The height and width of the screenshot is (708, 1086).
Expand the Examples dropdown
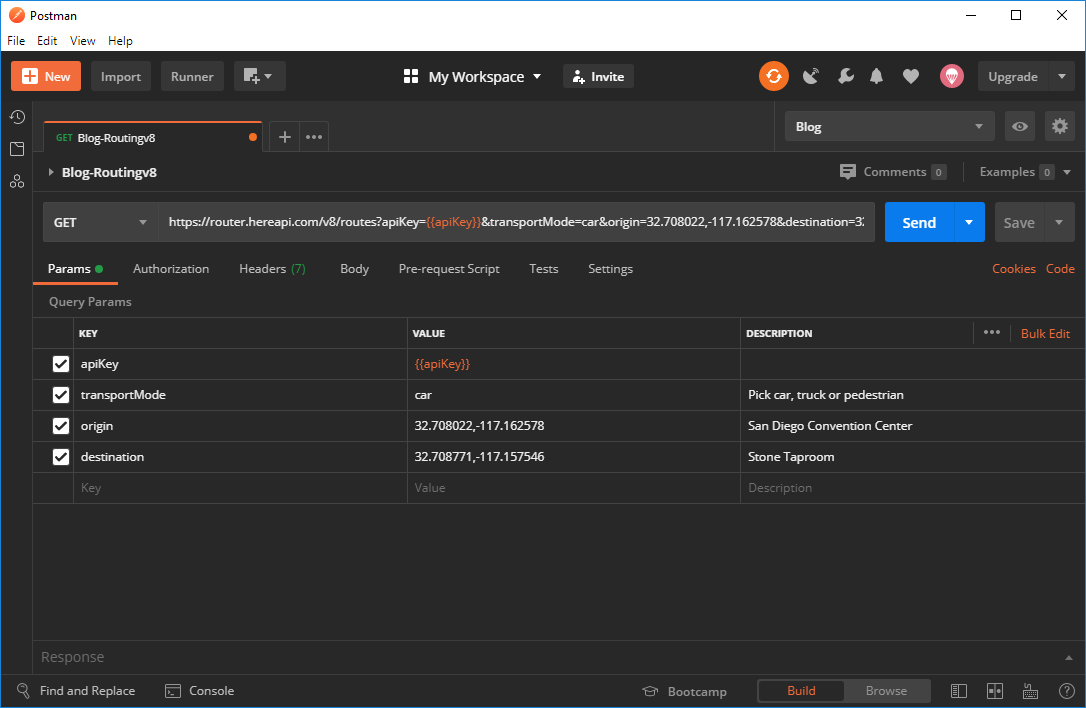click(x=1067, y=172)
